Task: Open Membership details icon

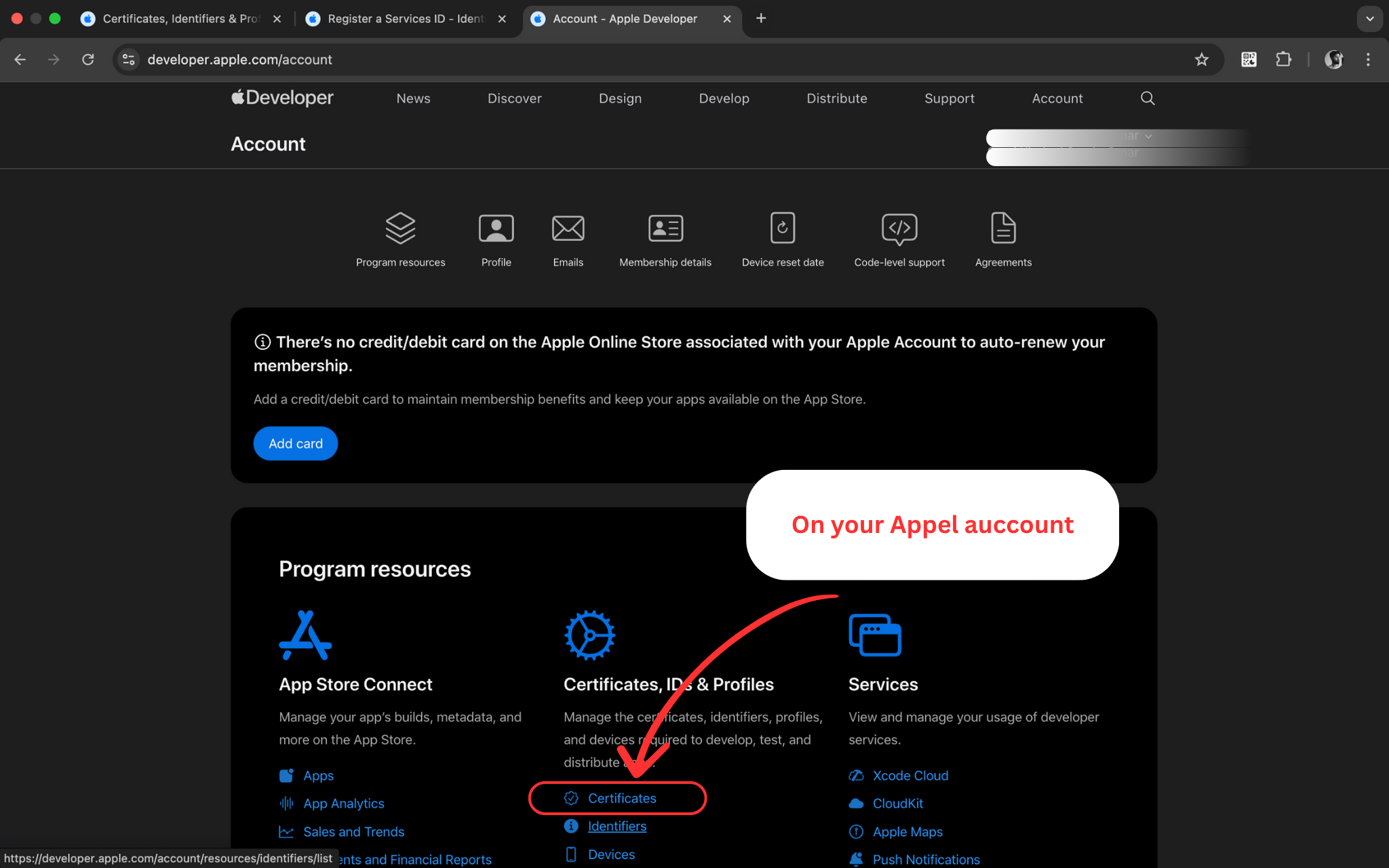Action: tap(665, 229)
